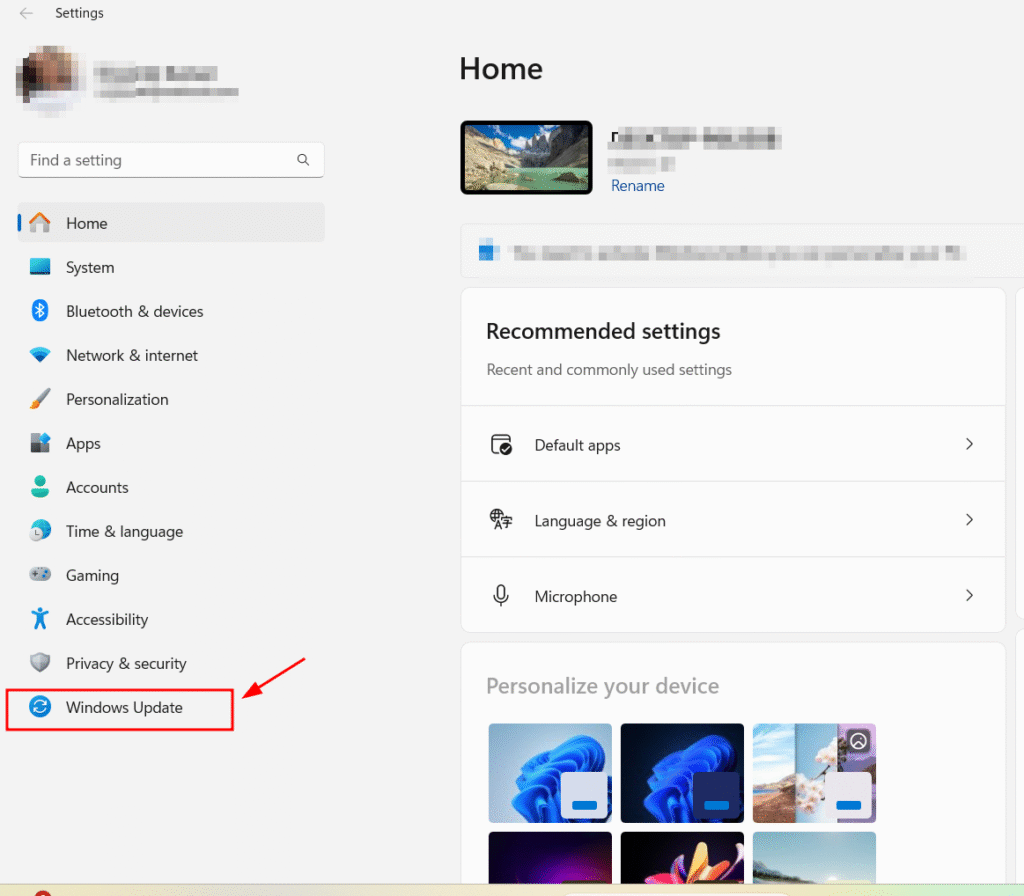
Task: Click the Network Wi-Fi icon
Action: click(40, 355)
